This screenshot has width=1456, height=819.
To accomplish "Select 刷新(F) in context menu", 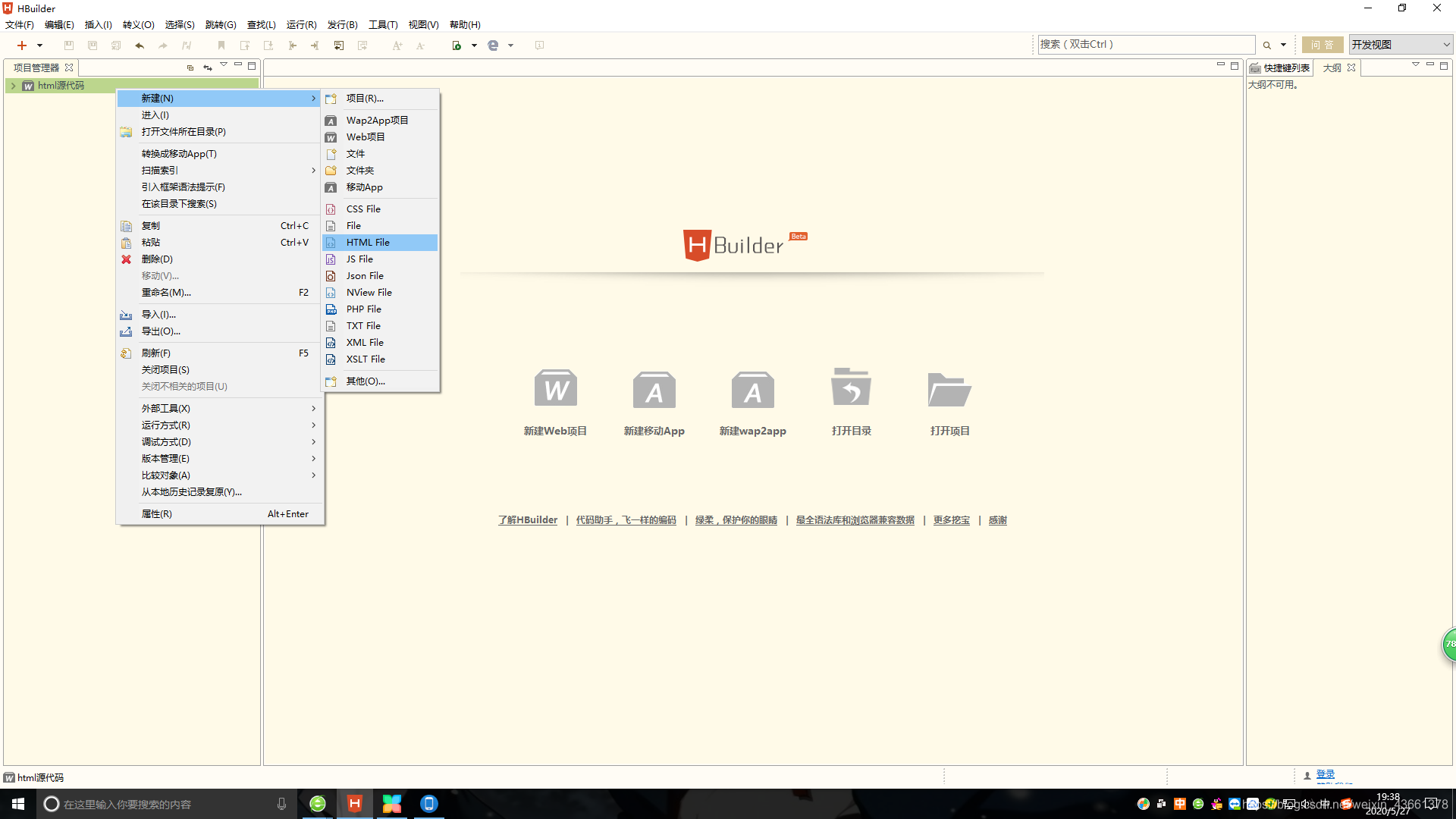I will [155, 353].
